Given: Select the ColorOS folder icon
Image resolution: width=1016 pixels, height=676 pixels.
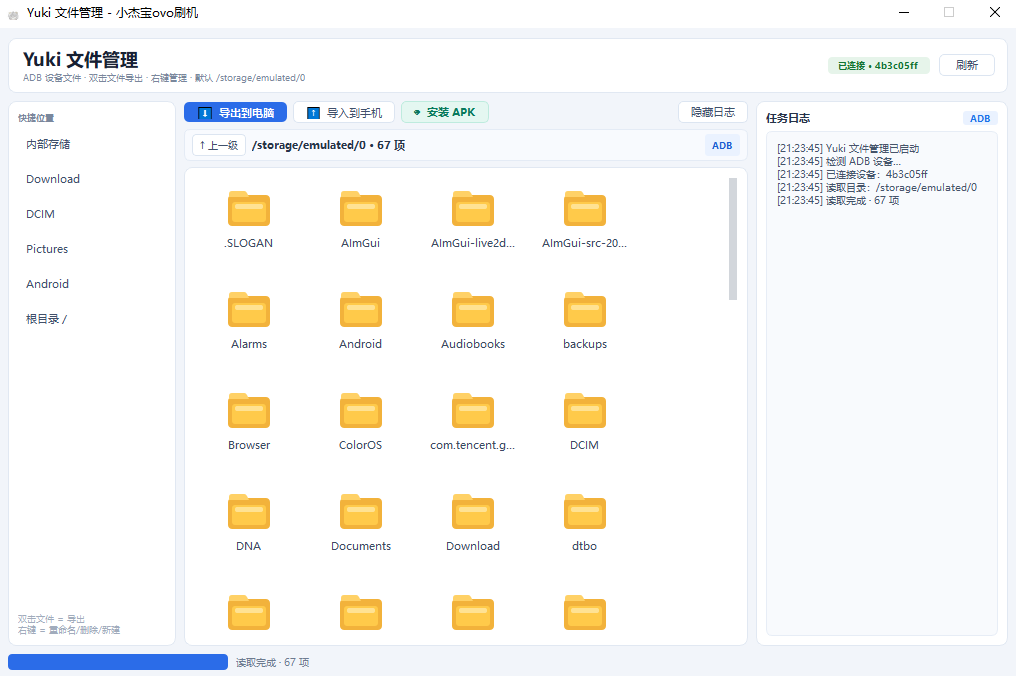Looking at the screenshot, I should tap(361, 411).
